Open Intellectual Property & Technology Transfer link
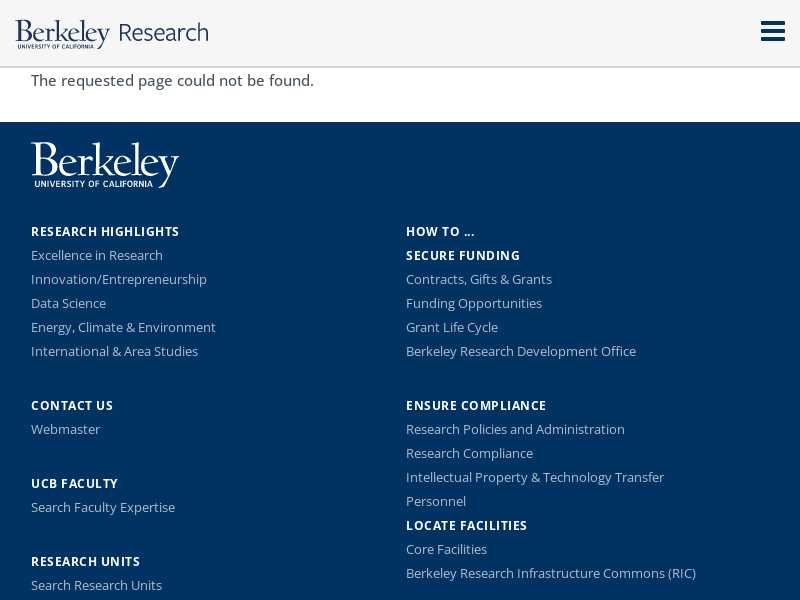800x600 pixels. tap(535, 478)
